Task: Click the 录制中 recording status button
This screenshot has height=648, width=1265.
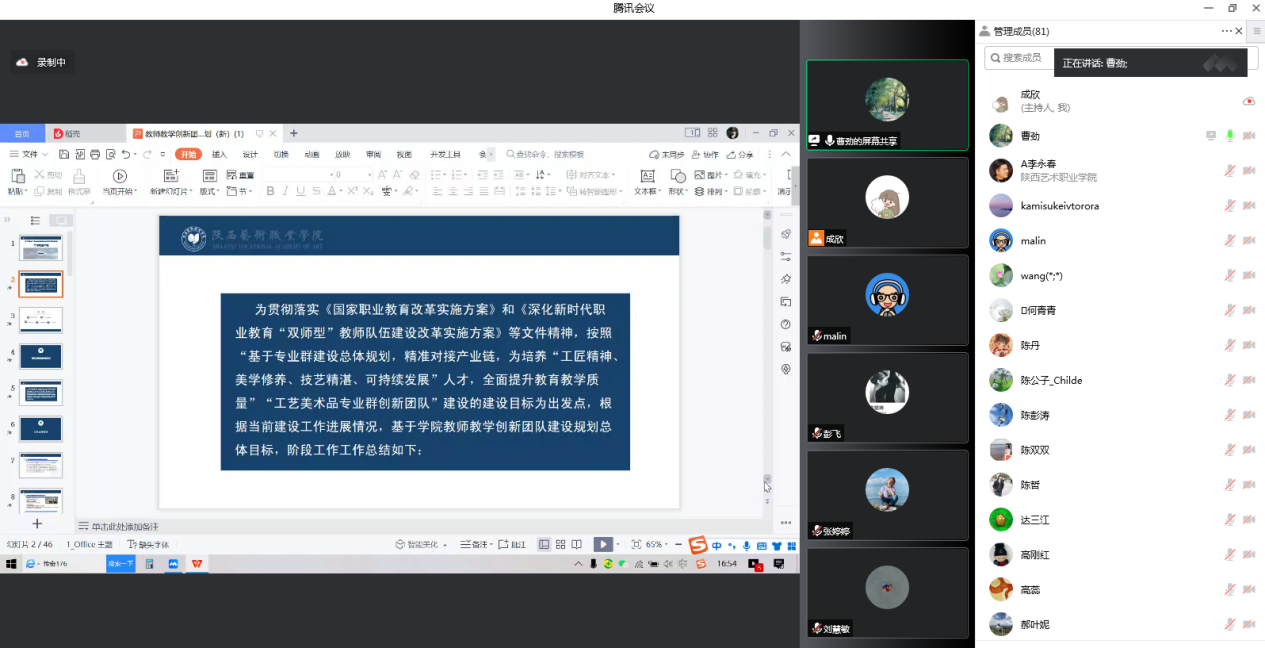Action: point(42,62)
